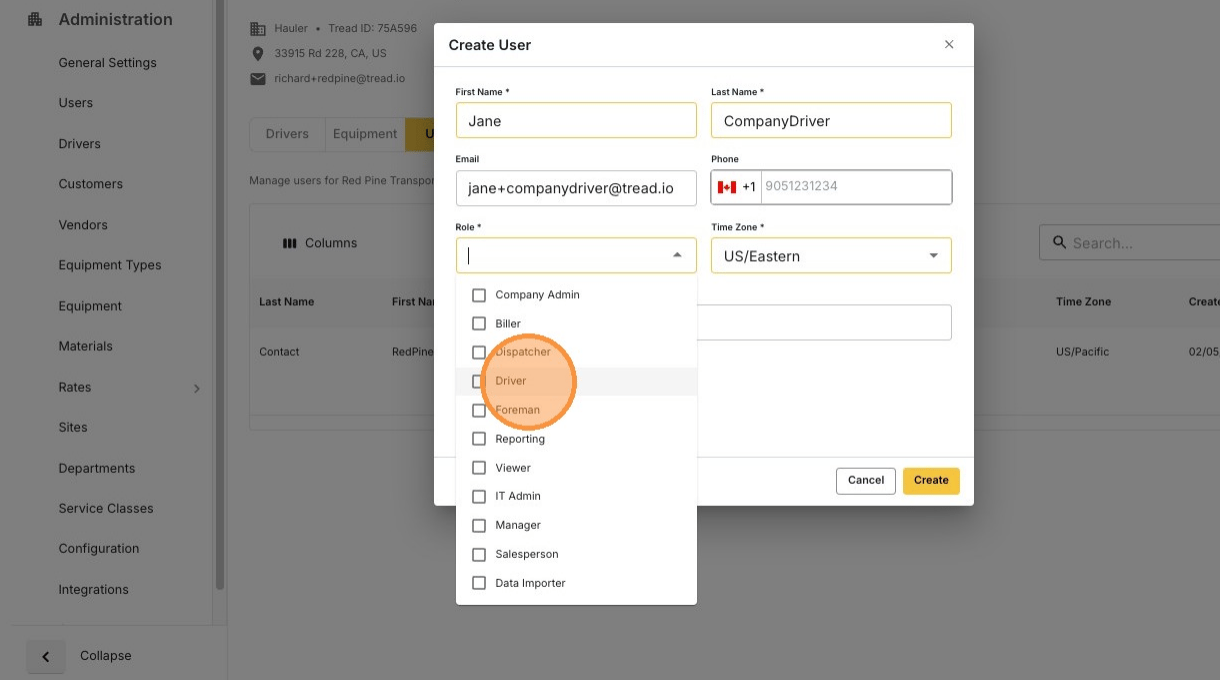The width and height of the screenshot is (1220, 680).
Task: Check the Viewer role checkbox
Action: [479, 468]
